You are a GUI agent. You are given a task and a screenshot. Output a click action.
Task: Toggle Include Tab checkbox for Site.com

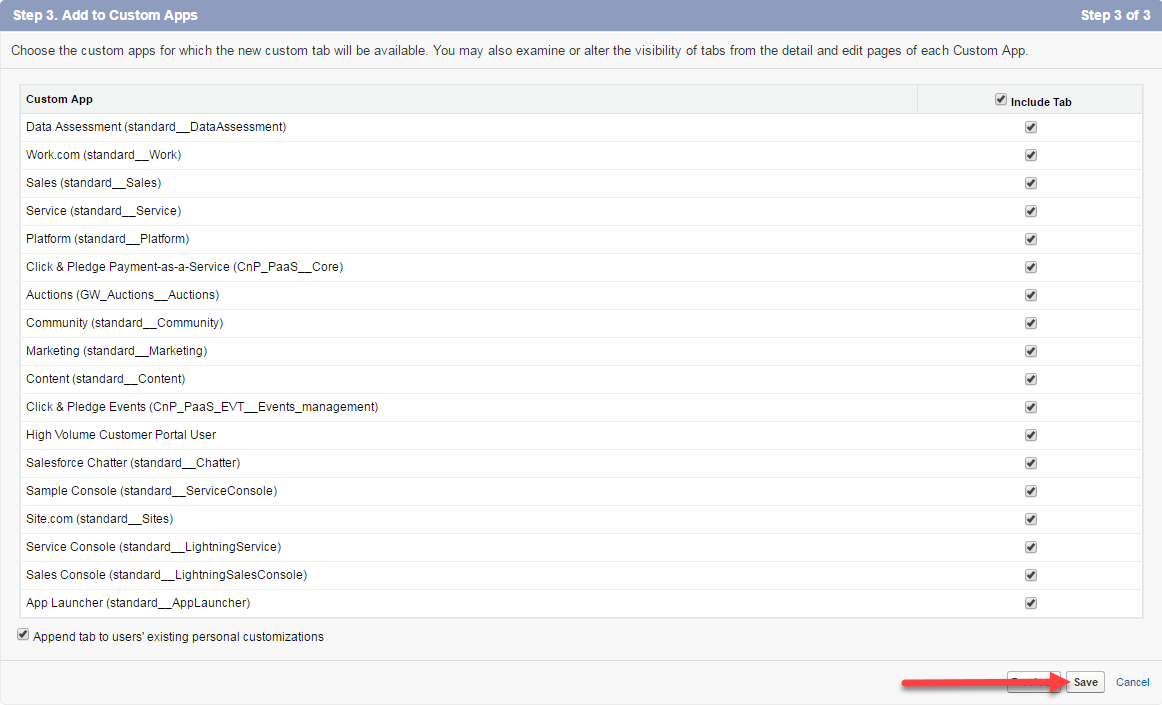click(1031, 520)
